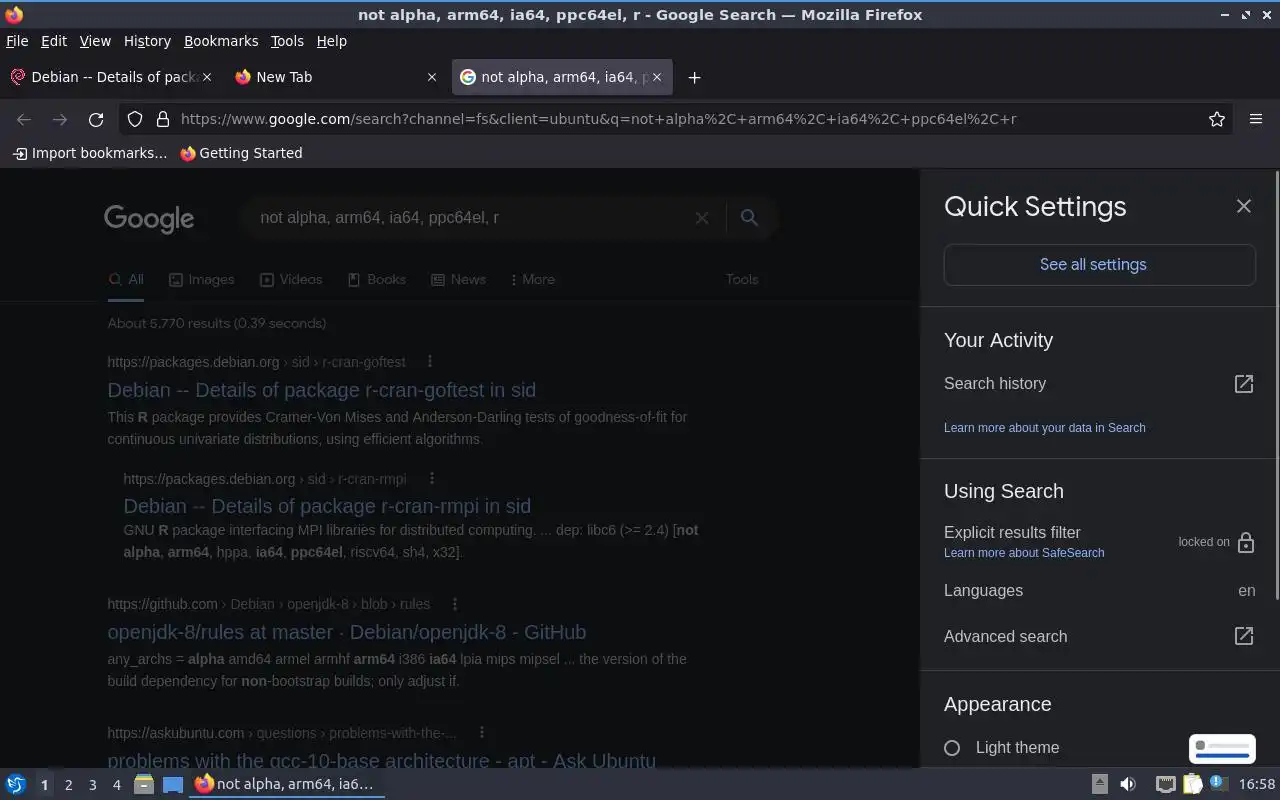The width and height of the screenshot is (1280, 800).
Task: Open the Ask Ubuntu gcc-10-base result link
Action: [x=381, y=759]
